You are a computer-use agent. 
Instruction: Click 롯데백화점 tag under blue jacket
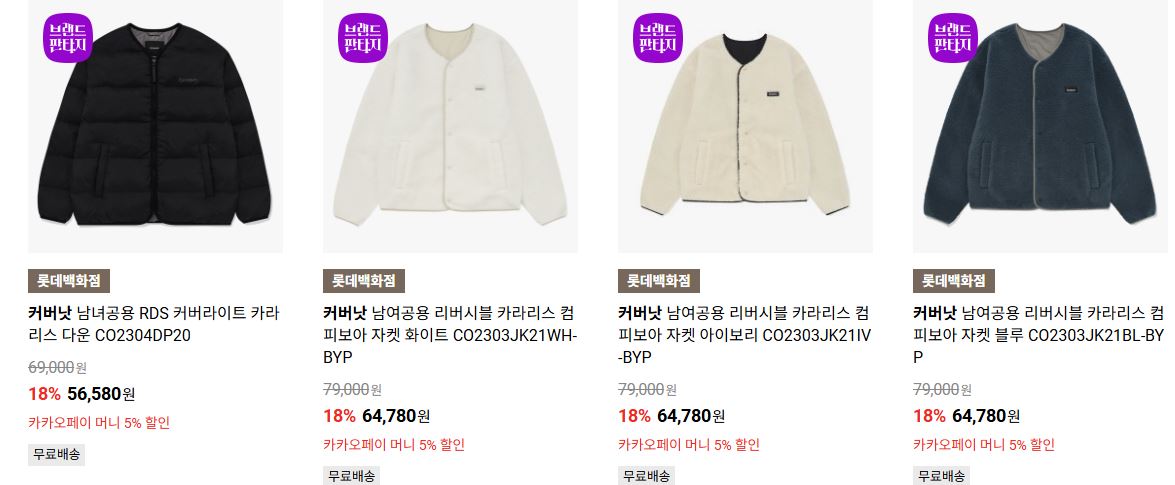[x=954, y=281]
